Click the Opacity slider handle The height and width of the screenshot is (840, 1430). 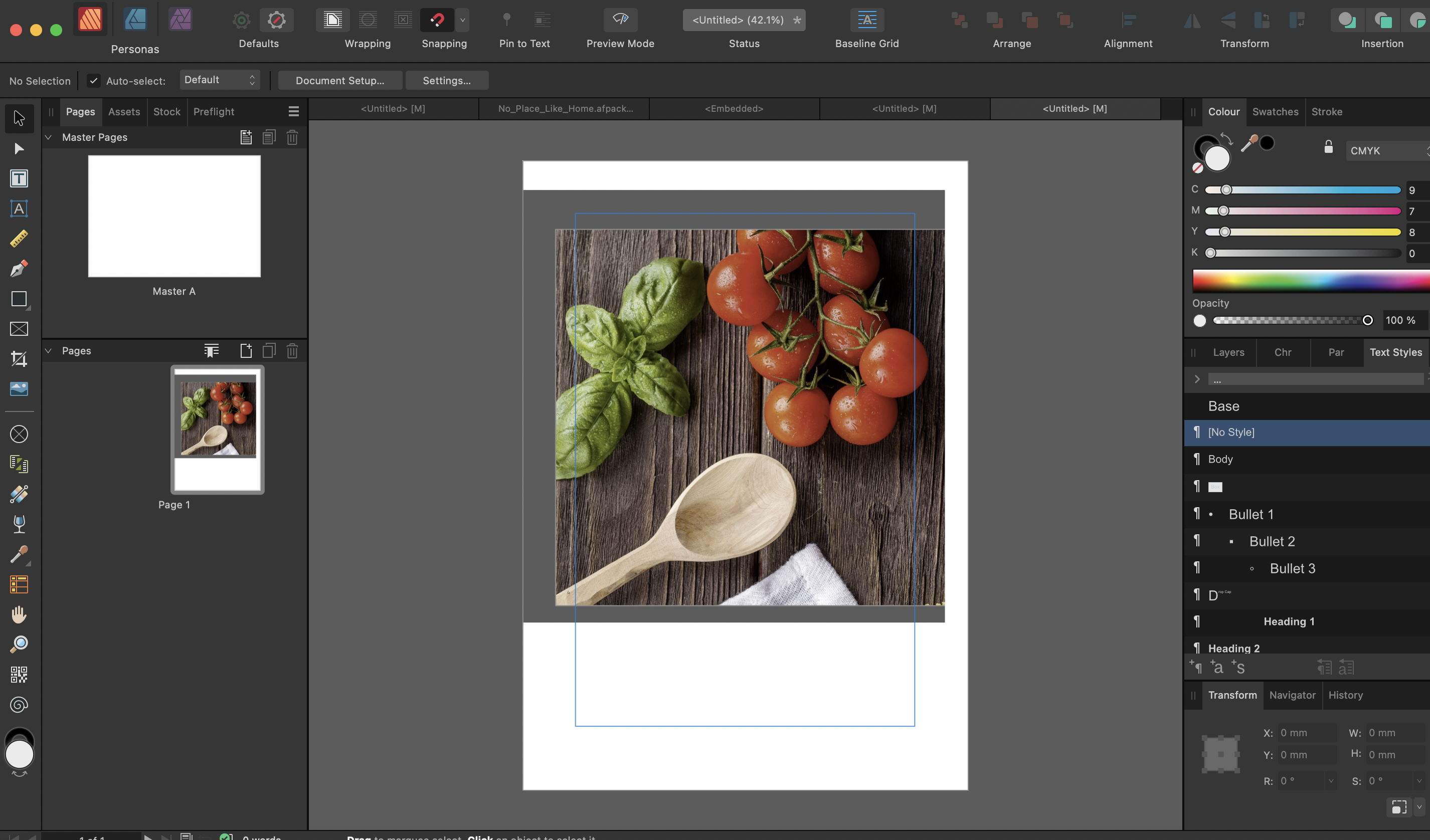pyautogui.click(x=1368, y=320)
